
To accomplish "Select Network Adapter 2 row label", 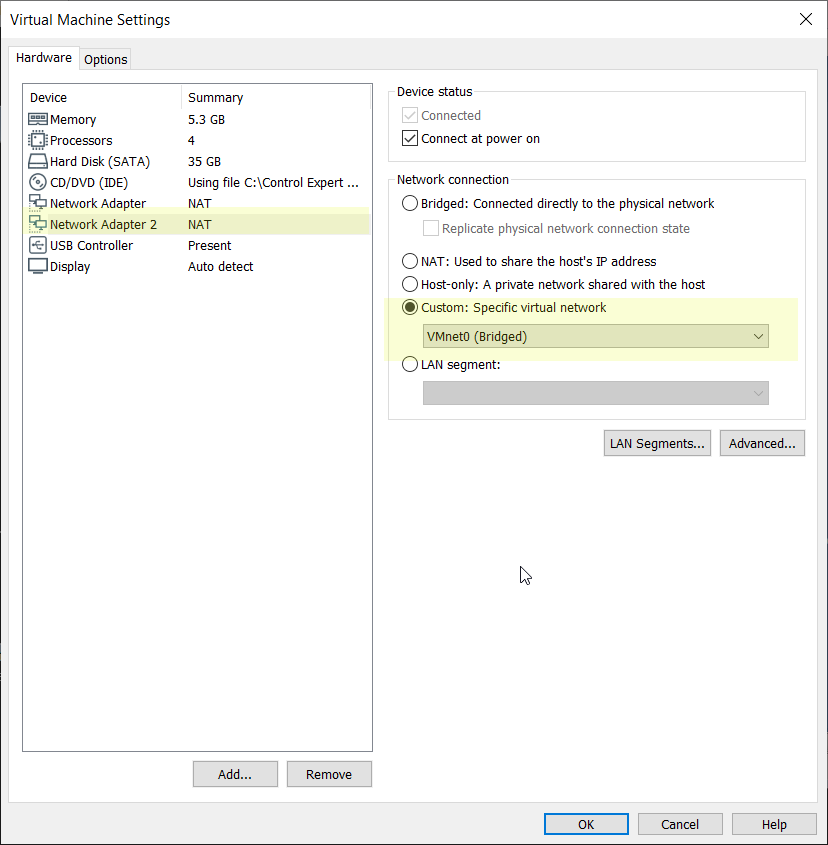I will click(103, 225).
